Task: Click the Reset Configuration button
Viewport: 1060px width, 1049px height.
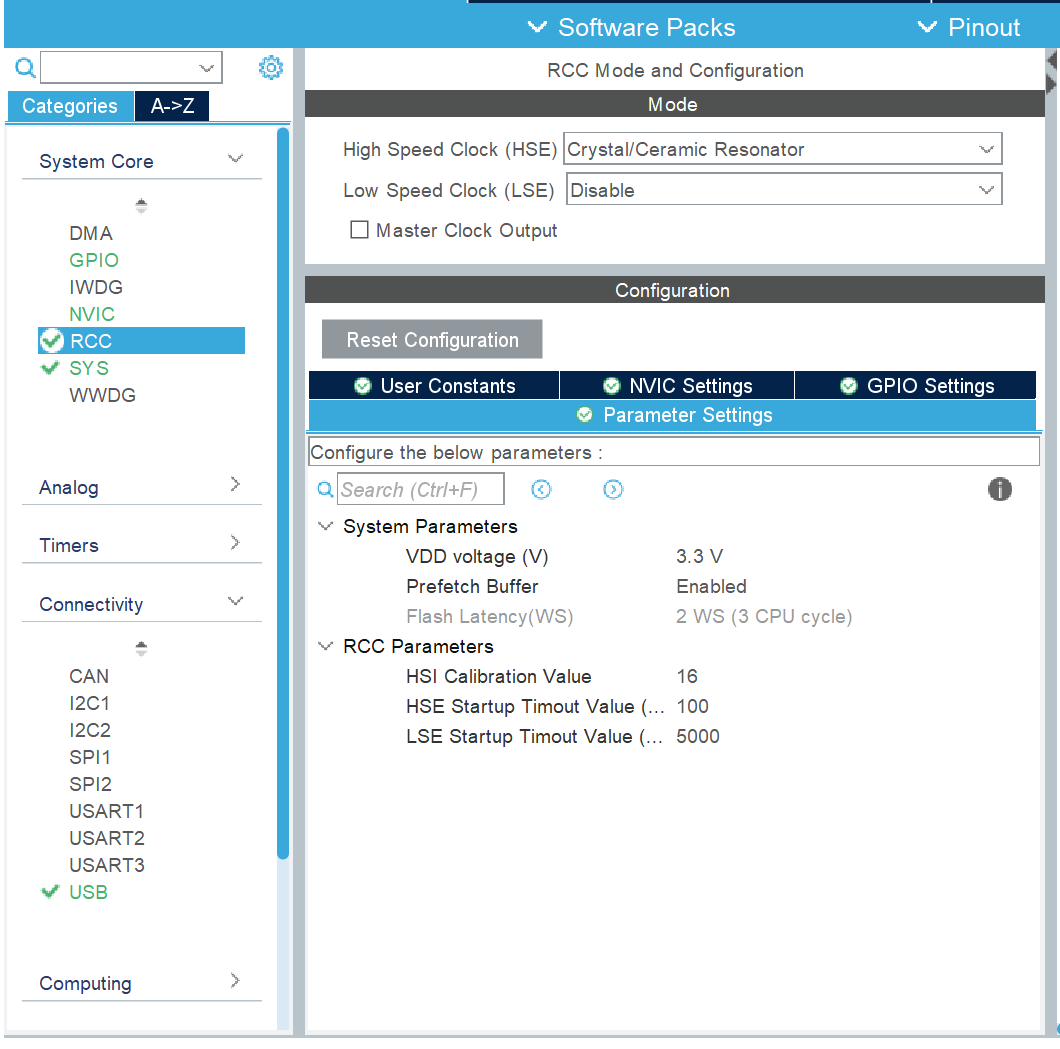Action: point(432,340)
